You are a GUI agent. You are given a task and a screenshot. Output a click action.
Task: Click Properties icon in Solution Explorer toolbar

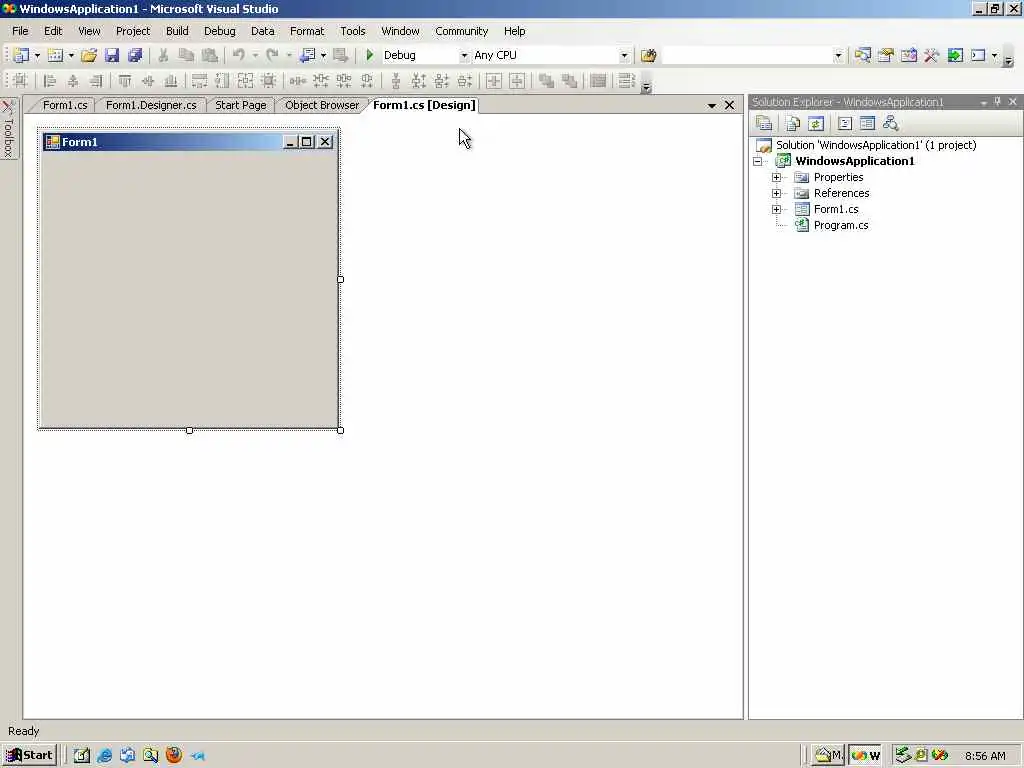click(764, 123)
